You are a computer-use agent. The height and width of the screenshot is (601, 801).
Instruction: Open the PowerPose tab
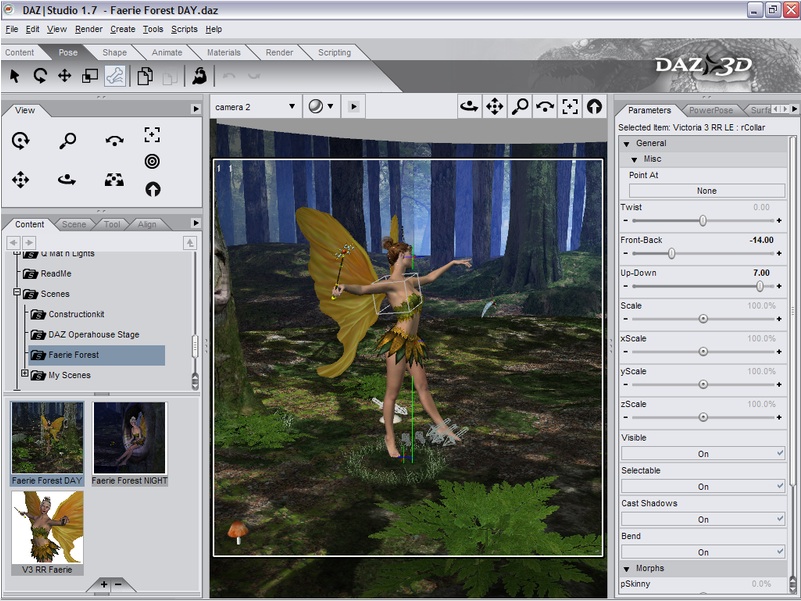click(x=711, y=110)
